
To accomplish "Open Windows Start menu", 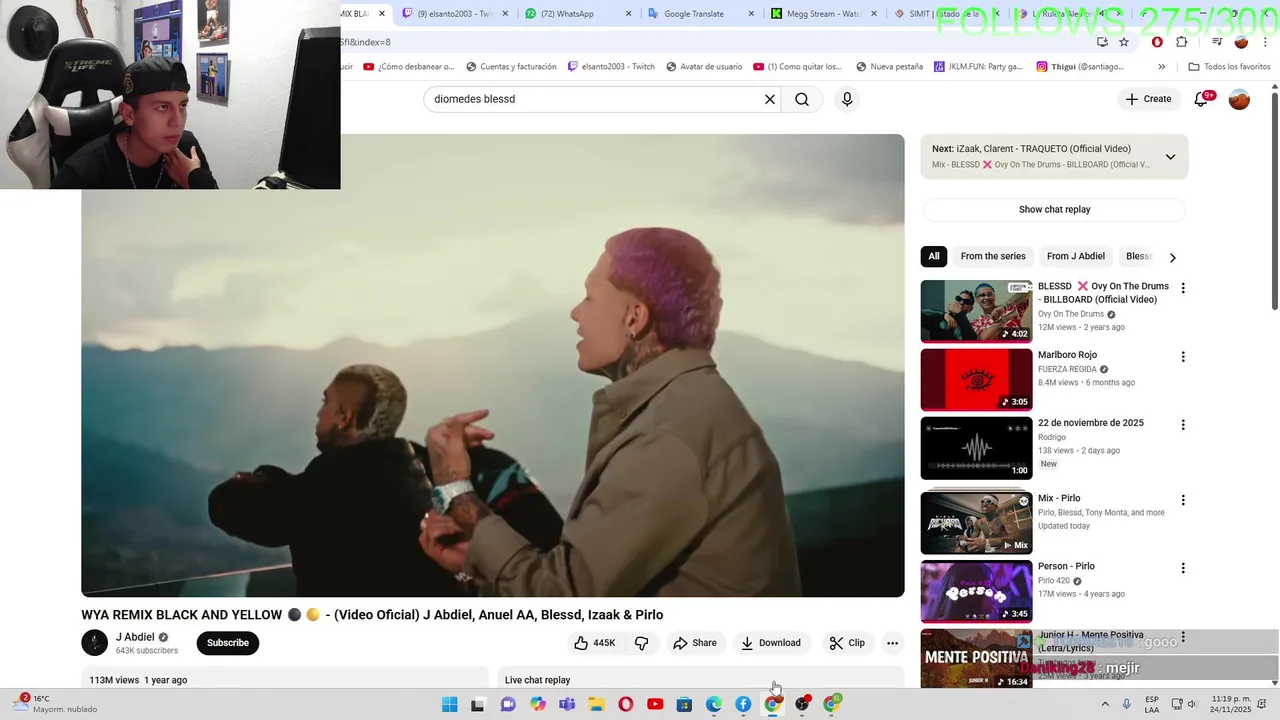I will (450, 705).
